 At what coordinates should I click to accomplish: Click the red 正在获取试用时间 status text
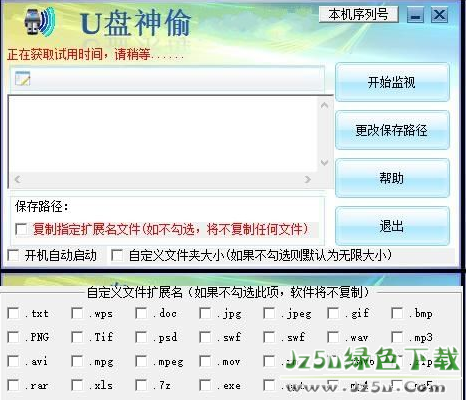(95, 54)
